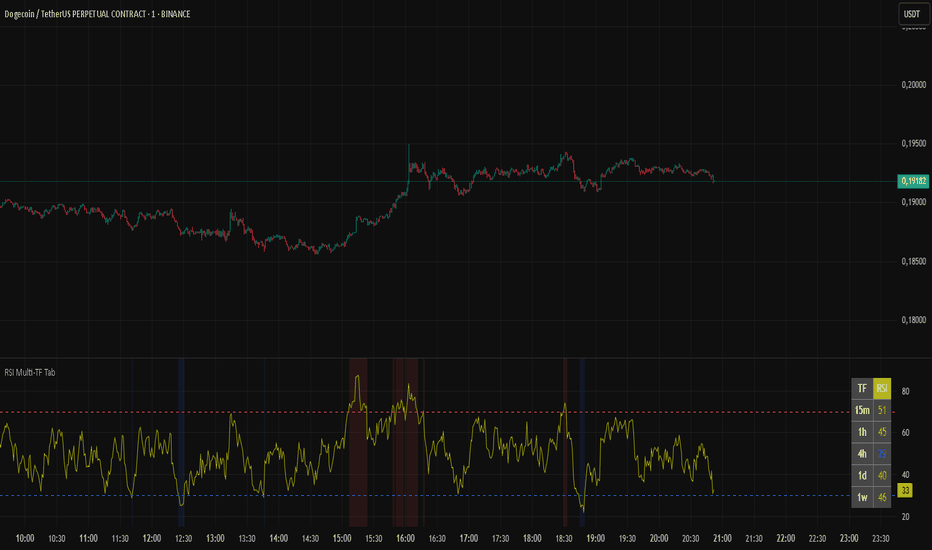Click the TF header cell in RSI table
Viewport: 932px width, 550px height.
[862, 388]
